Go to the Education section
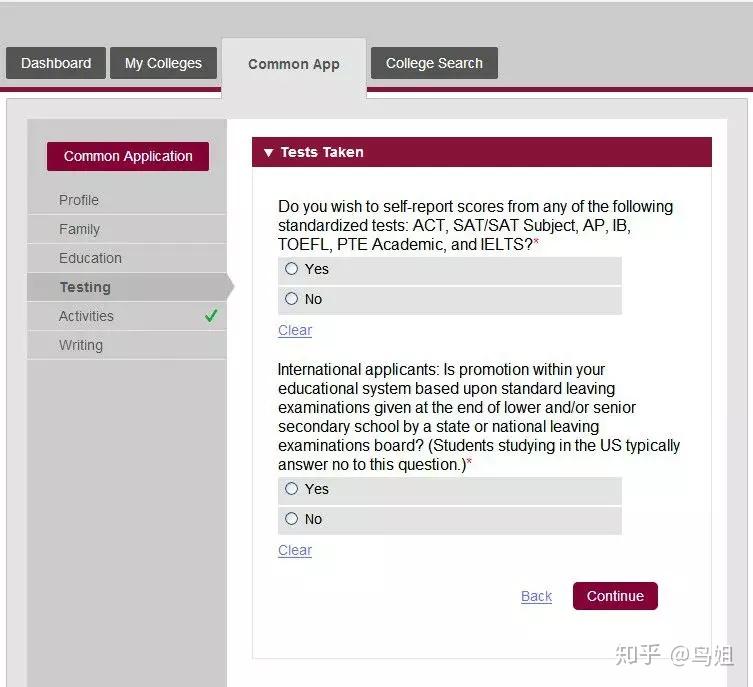 click(x=90, y=258)
